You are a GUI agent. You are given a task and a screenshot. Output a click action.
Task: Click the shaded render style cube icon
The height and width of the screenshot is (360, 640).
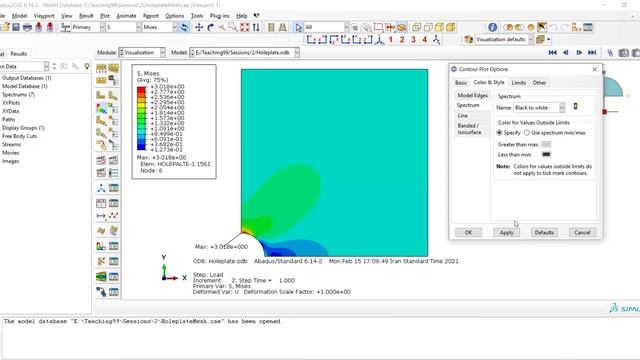pyautogui.click(x=451, y=27)
